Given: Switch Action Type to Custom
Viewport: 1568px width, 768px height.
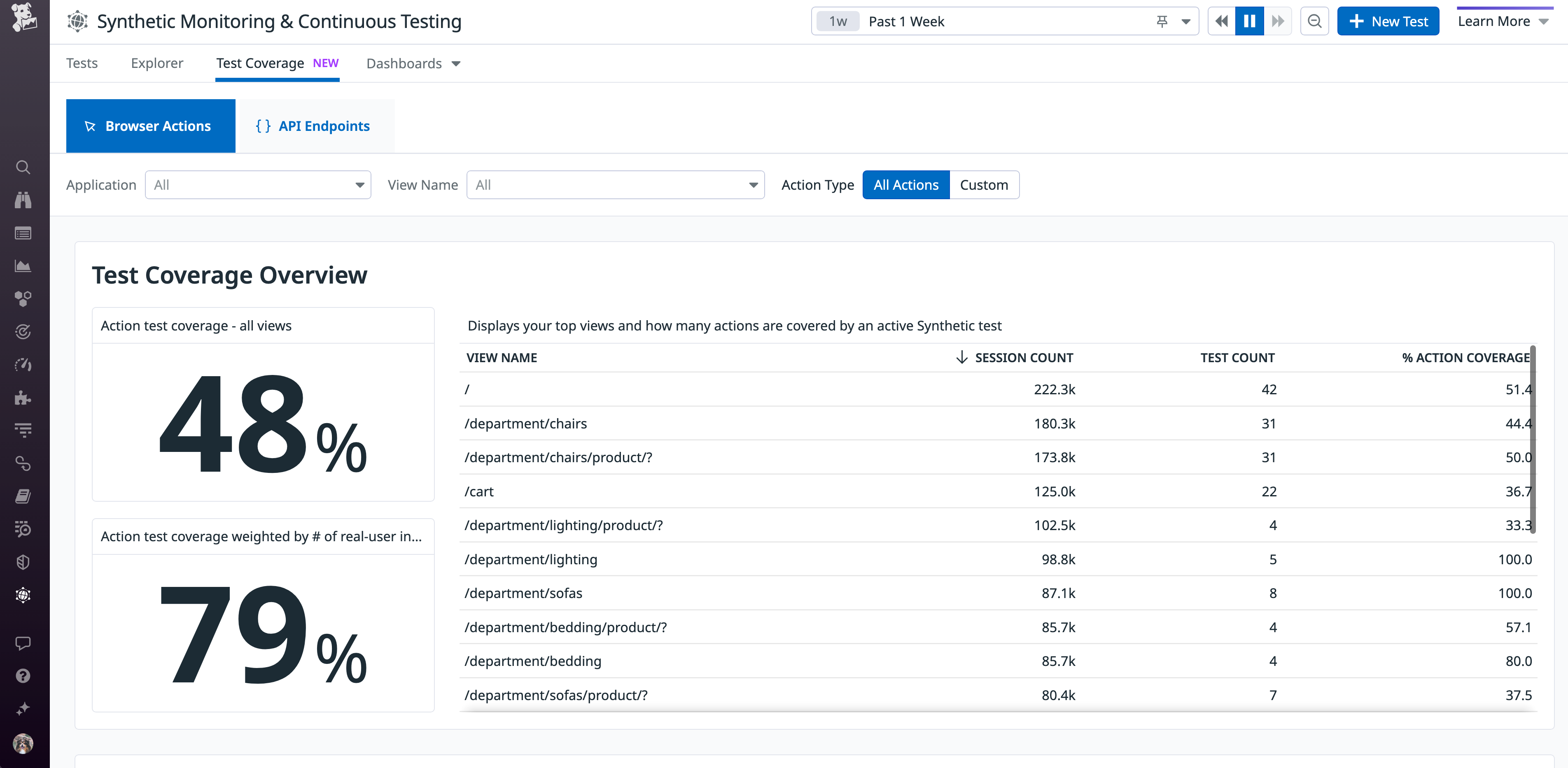Looking at the screenshot, I should point(984,184).
